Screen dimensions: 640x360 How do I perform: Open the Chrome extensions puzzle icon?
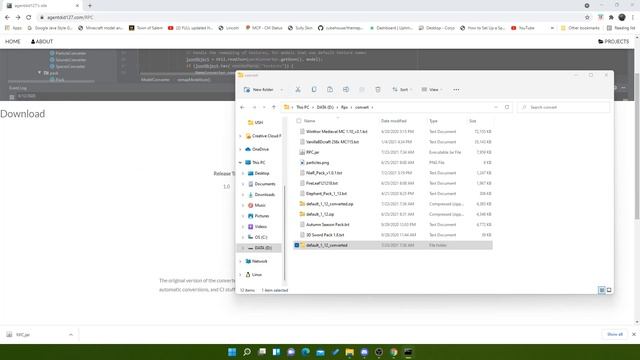611,18
